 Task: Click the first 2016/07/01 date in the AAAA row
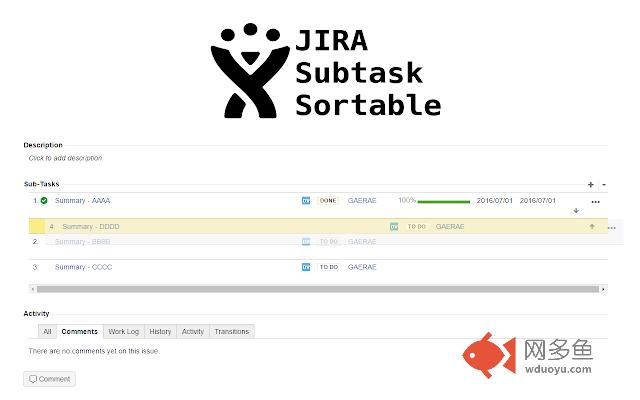tap(494, 200)
